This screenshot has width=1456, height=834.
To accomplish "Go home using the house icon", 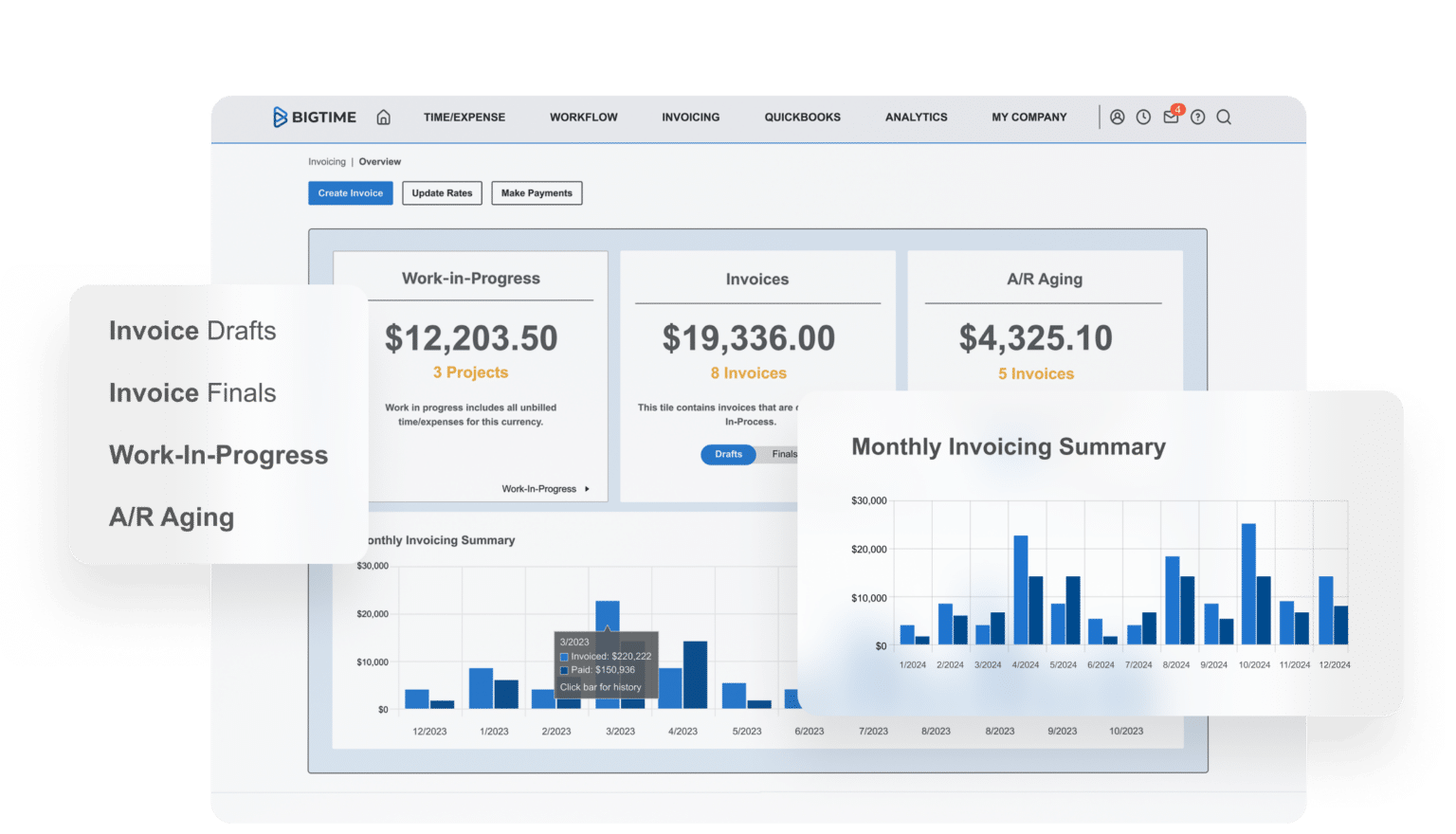I will 383,117.
